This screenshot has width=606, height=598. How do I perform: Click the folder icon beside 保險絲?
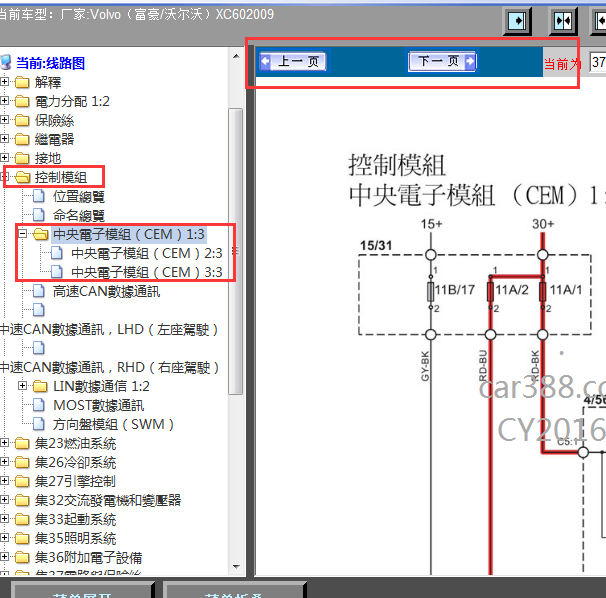22,120
